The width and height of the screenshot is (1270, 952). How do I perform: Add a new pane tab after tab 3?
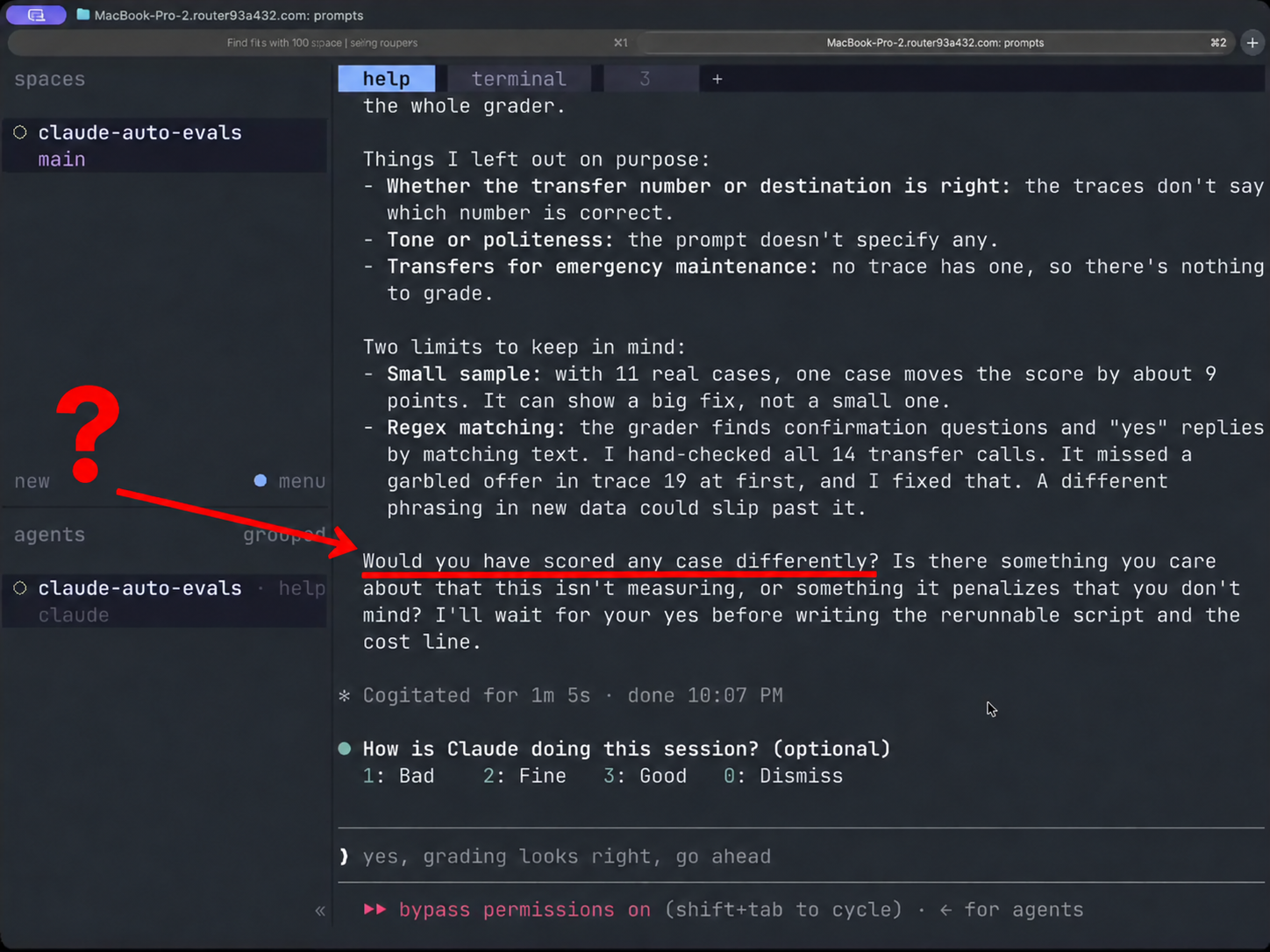[x=717, y=79]
